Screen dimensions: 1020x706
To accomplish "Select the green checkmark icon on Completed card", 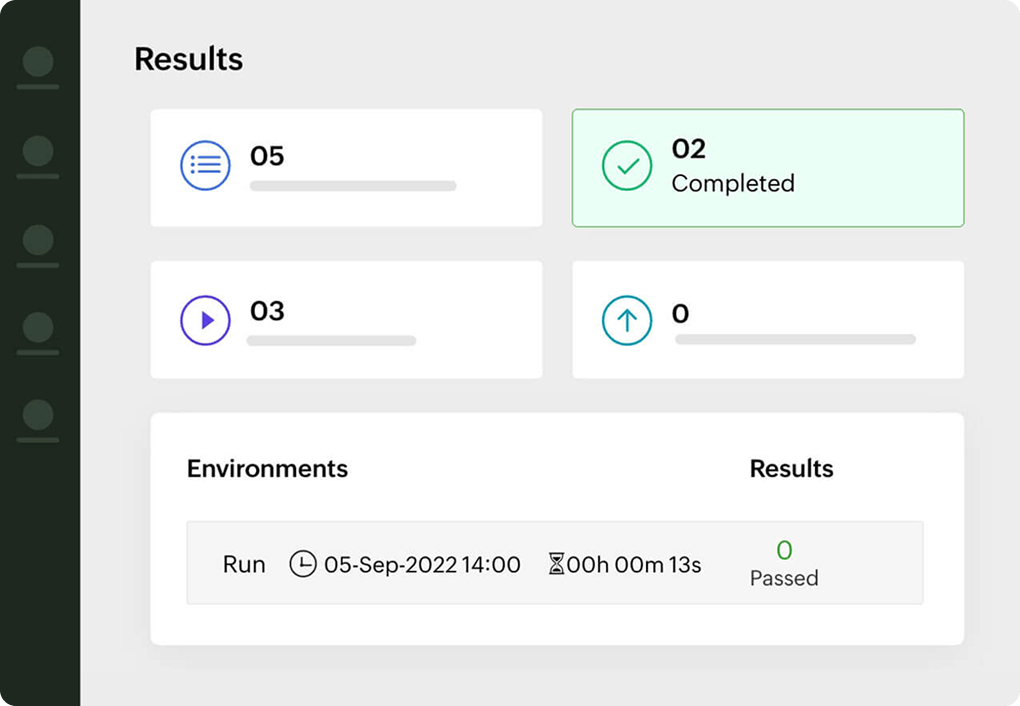I will coord(626,164).
